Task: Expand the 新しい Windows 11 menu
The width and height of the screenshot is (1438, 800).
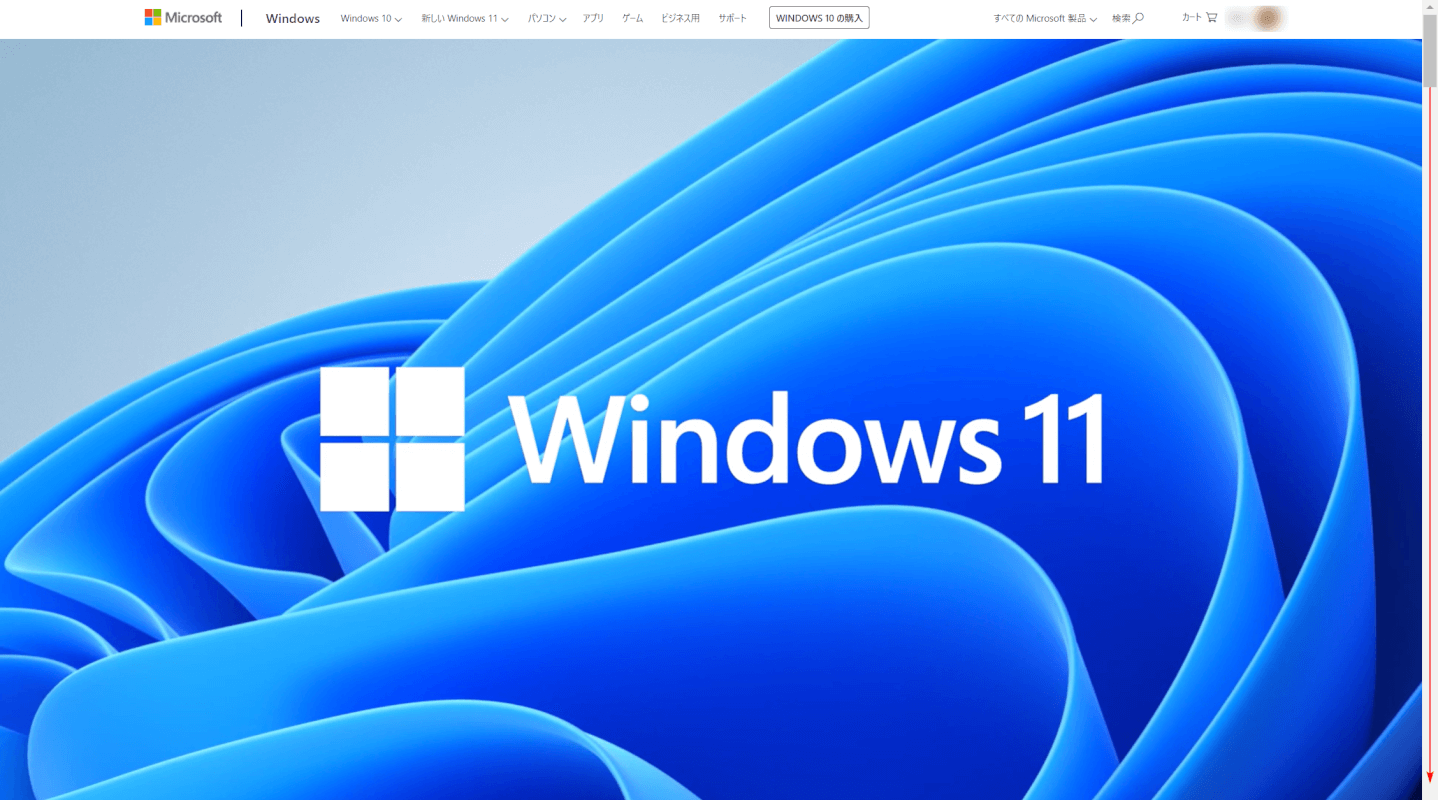Action: pyautogui.click(x=465, y=18)
